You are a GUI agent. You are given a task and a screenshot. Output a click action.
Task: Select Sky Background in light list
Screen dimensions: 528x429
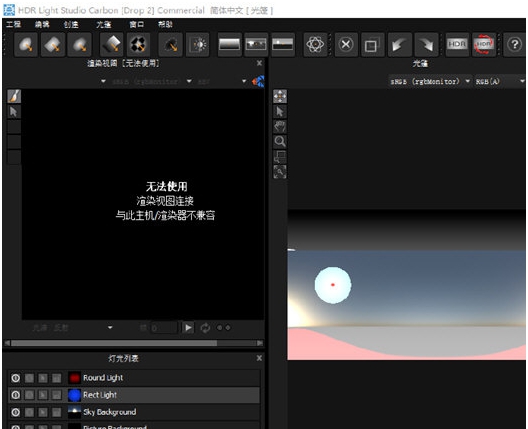click(x=134, y=412)
